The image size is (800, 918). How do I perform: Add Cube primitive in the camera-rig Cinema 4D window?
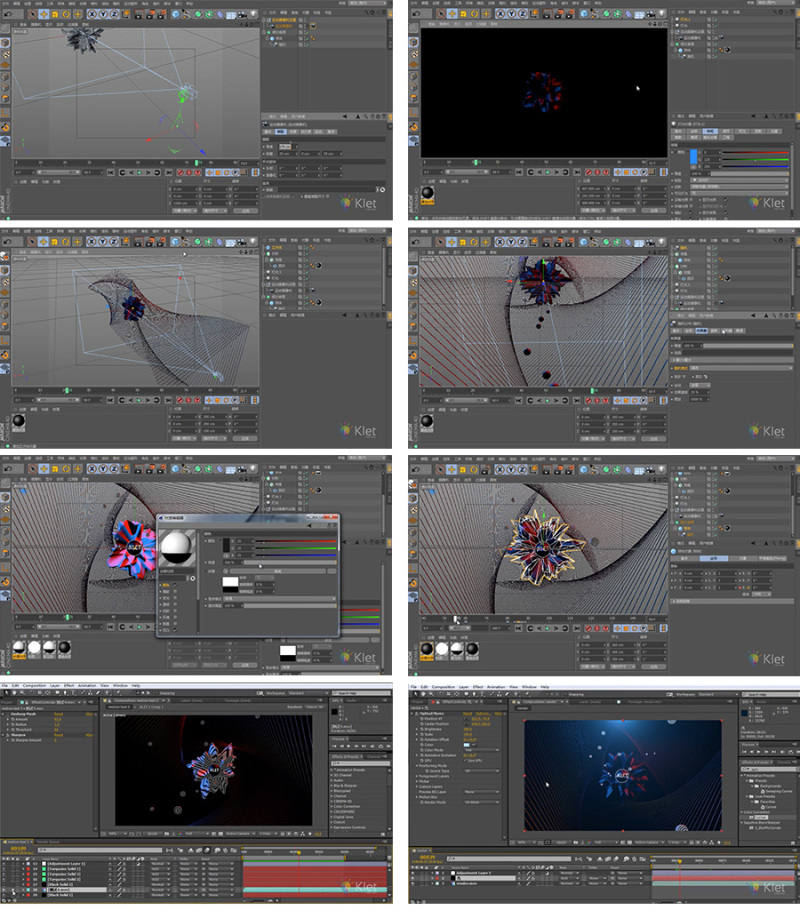[x=176, y=13]
